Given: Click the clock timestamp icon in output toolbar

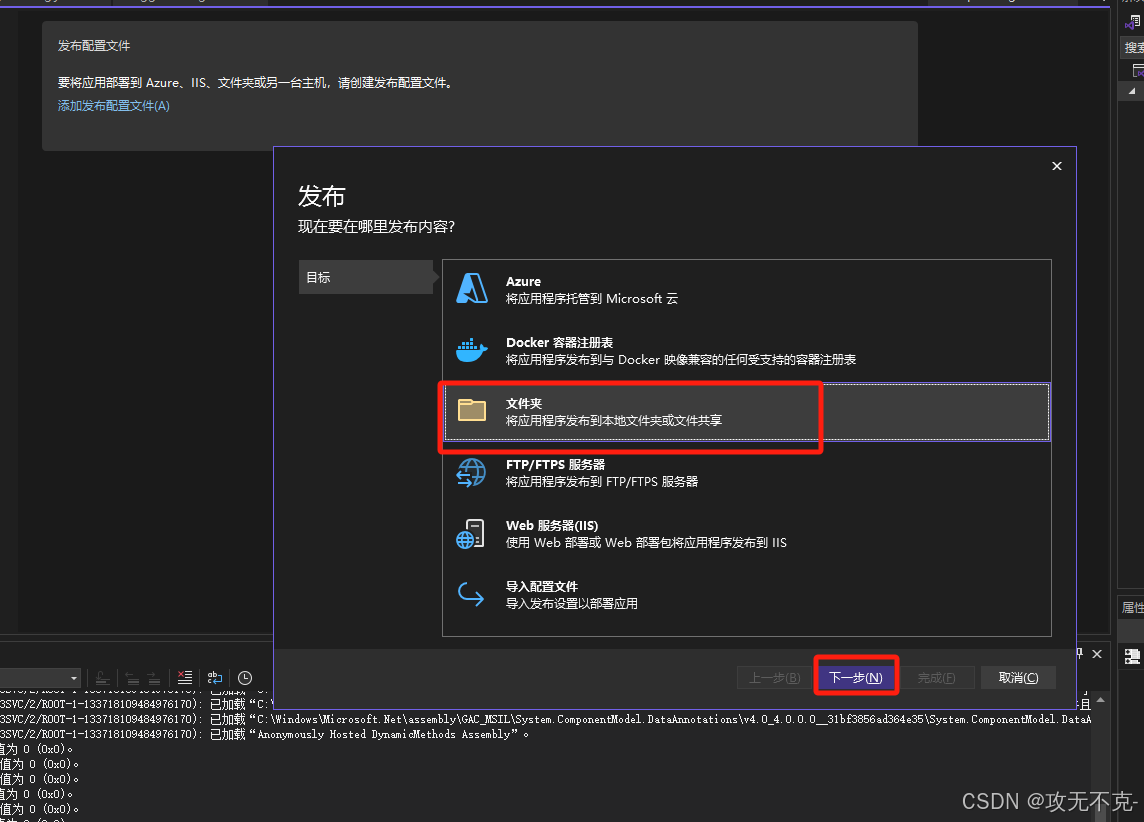Looking at the screenshot, I should tap(245, 678).
